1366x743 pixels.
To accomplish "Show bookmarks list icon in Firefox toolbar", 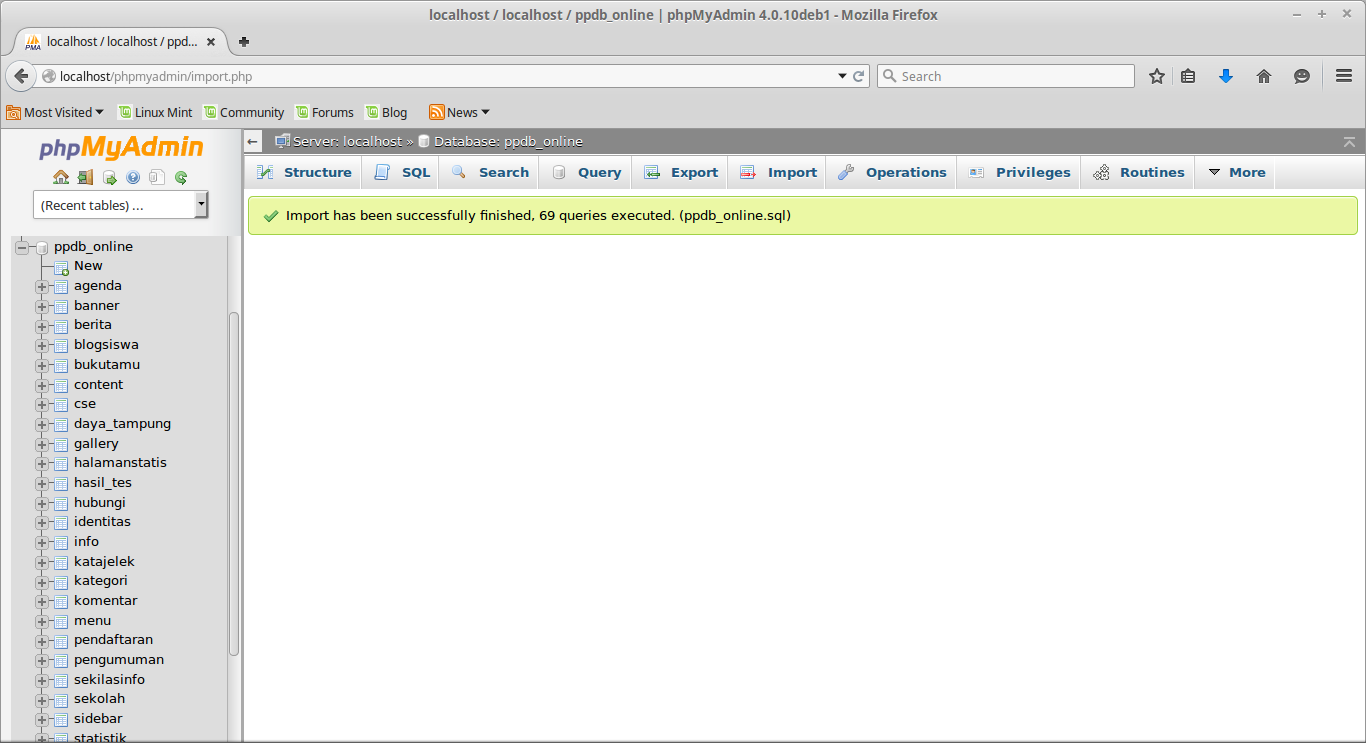I will 1188,76.
